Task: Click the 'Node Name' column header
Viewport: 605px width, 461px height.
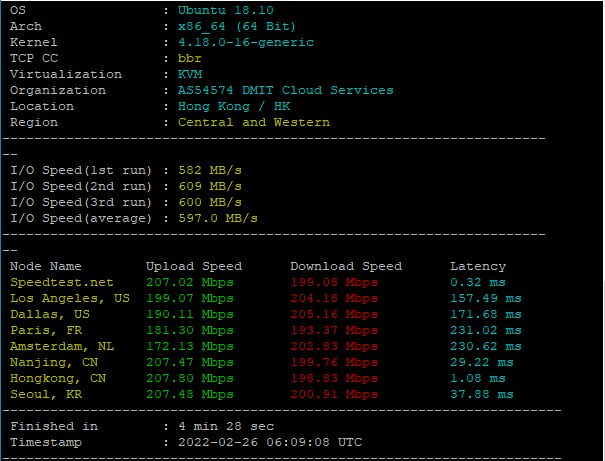Action: [x=46, y=266]
